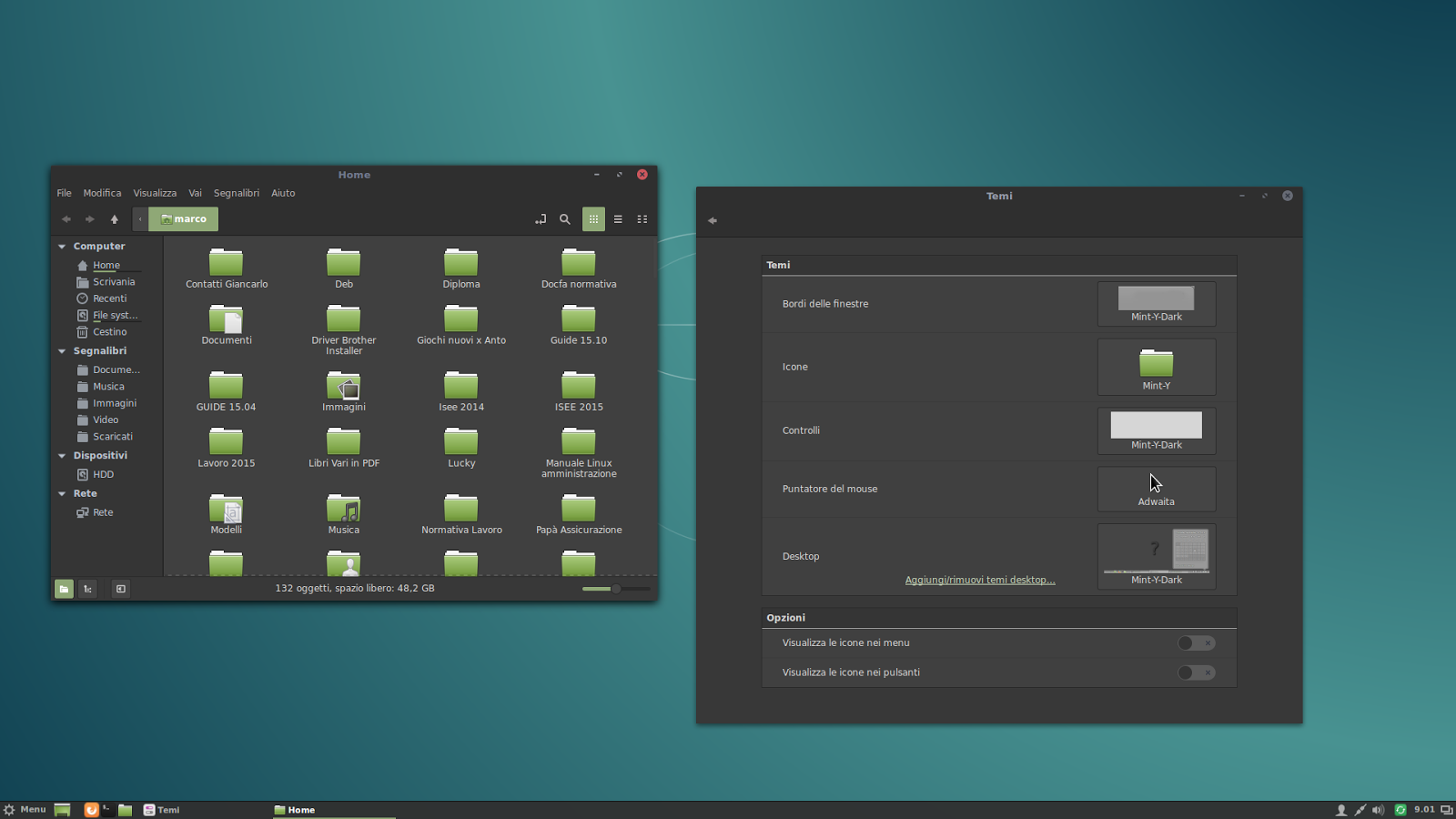Choose the Icone theme Mint-Y button
The height and width of the screenshot is (819, 1456).
pyautogui.click(x=1156, y=368)
